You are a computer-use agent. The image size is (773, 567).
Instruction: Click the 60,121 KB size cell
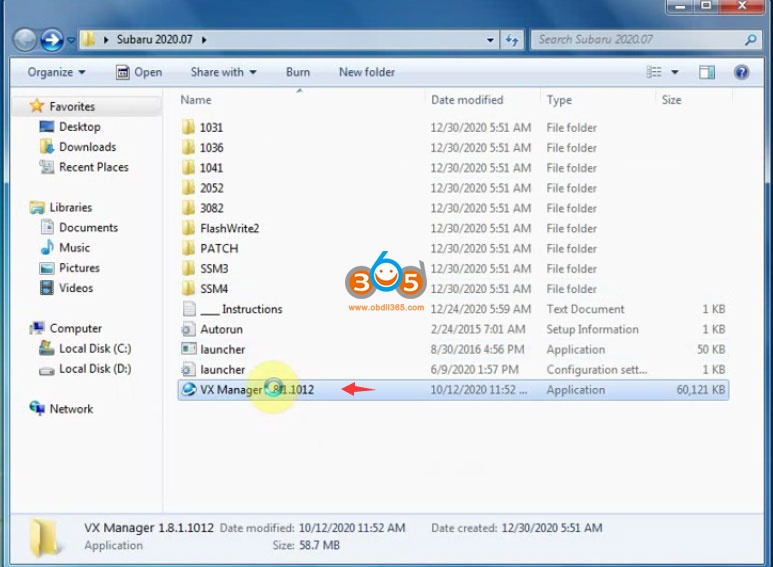pyautogui.click(x=701, y=390)
